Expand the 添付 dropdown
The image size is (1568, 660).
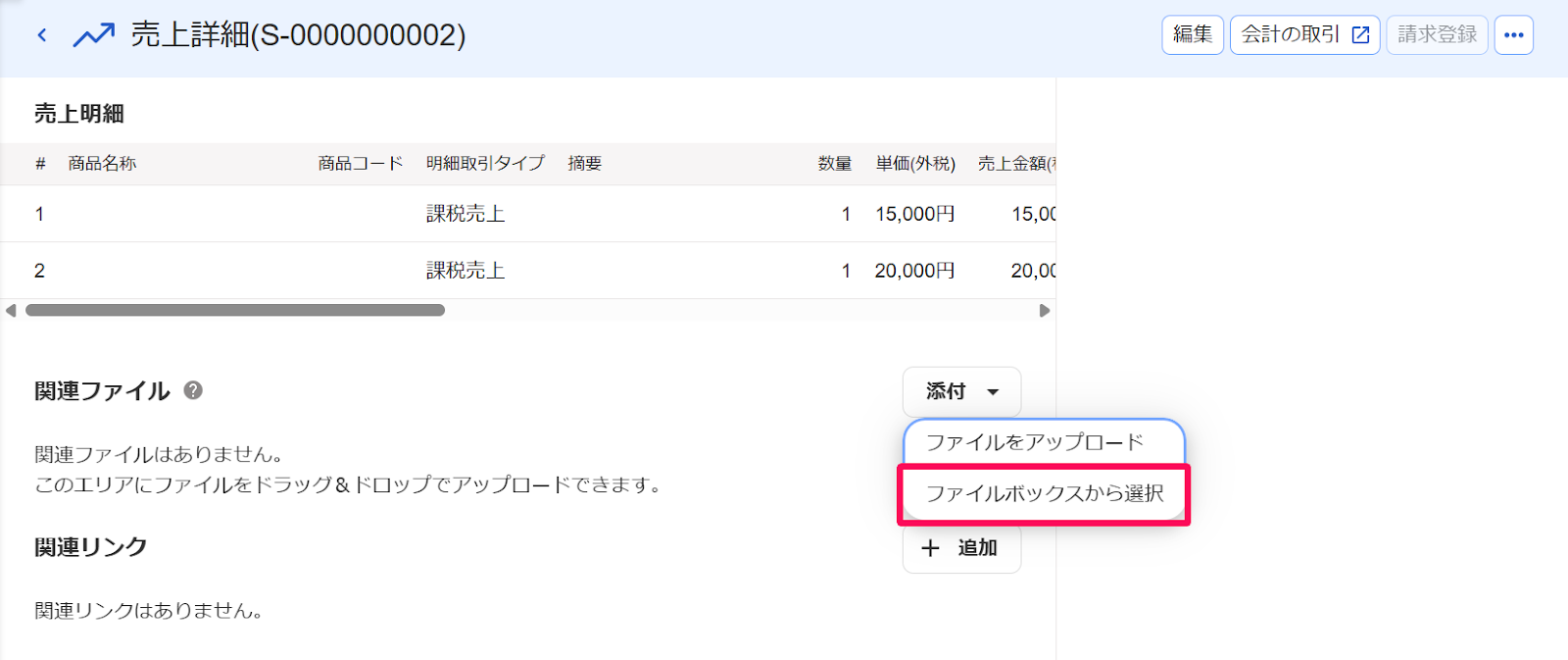click(x=961, y=391)
